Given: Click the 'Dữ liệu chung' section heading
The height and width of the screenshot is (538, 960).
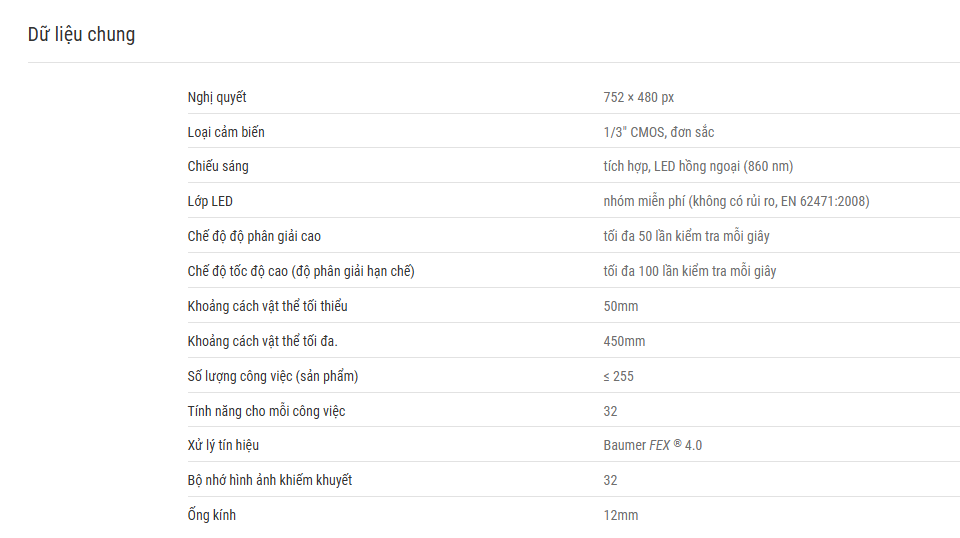Looking at the screenshot, I should [x=81, y=35].
